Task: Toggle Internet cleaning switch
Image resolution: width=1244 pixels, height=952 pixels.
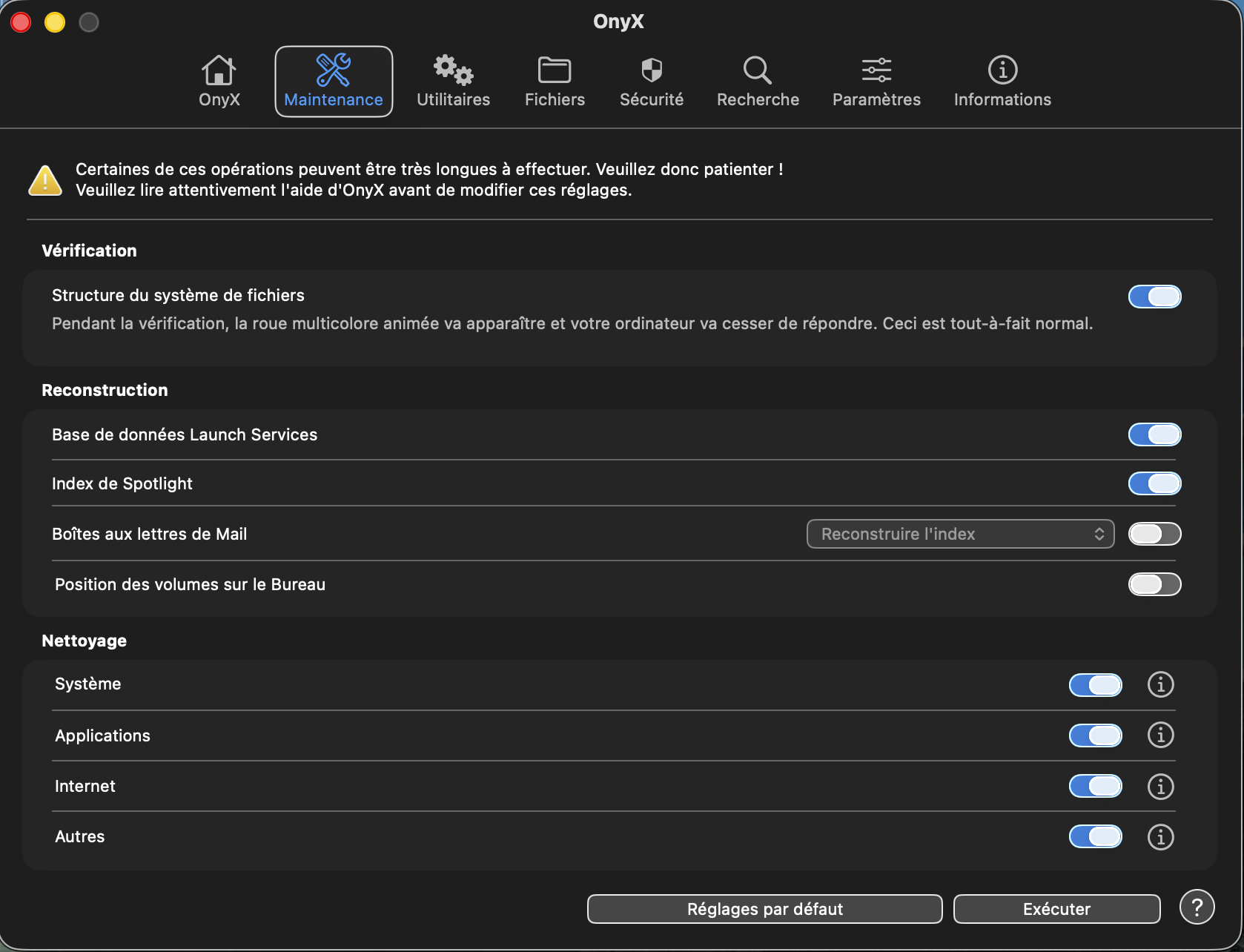Action: (x=1095, y=786)
